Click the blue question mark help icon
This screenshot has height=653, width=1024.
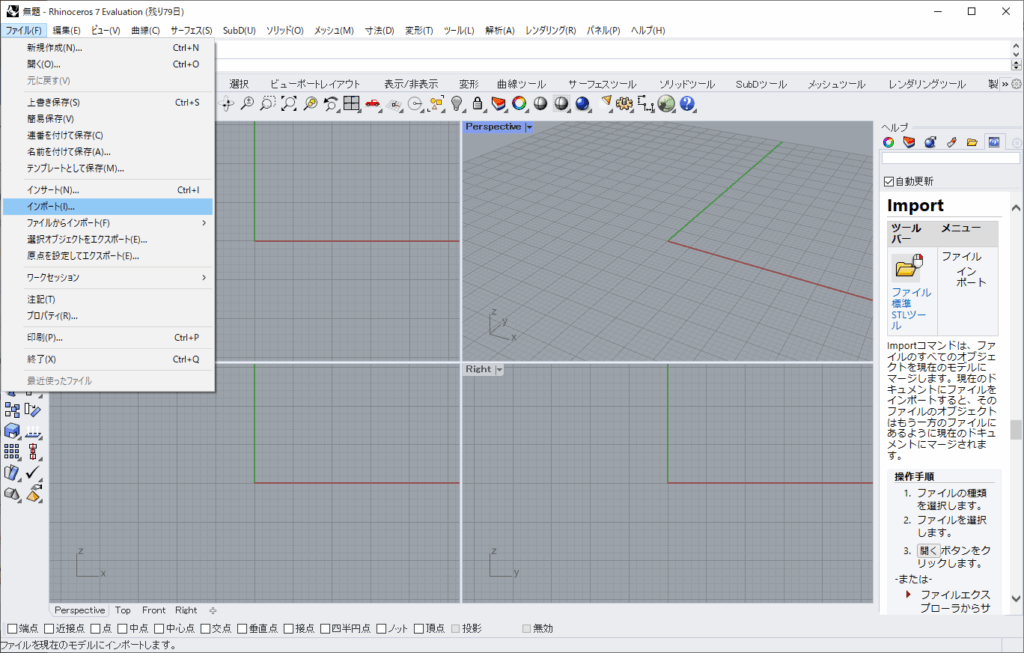coord(687,104)
